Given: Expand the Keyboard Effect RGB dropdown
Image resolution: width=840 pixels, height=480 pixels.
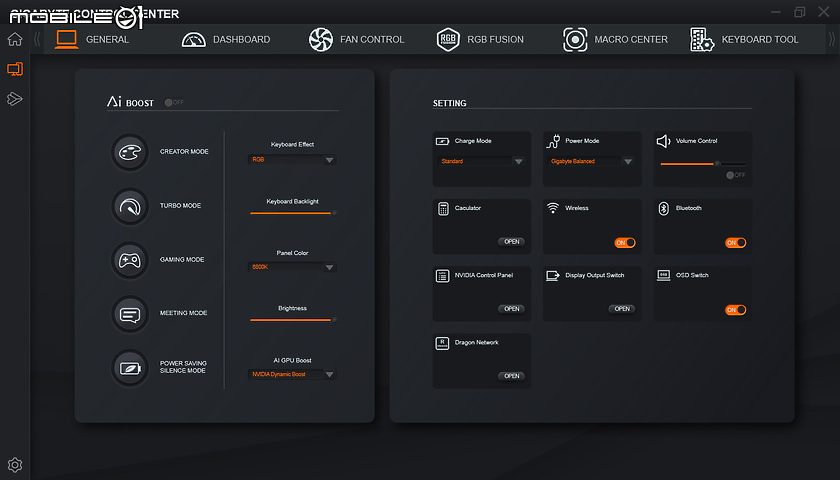Looking at the screenshot, I should point(292,160).
